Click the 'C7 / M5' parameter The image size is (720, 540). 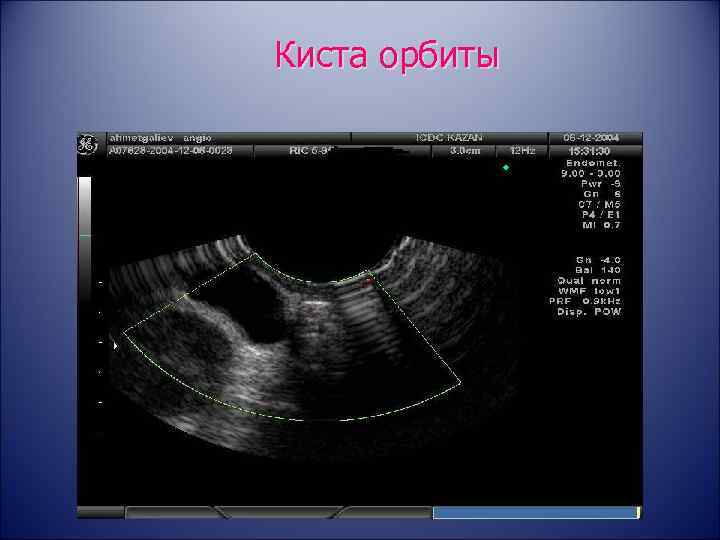point(599,204)
